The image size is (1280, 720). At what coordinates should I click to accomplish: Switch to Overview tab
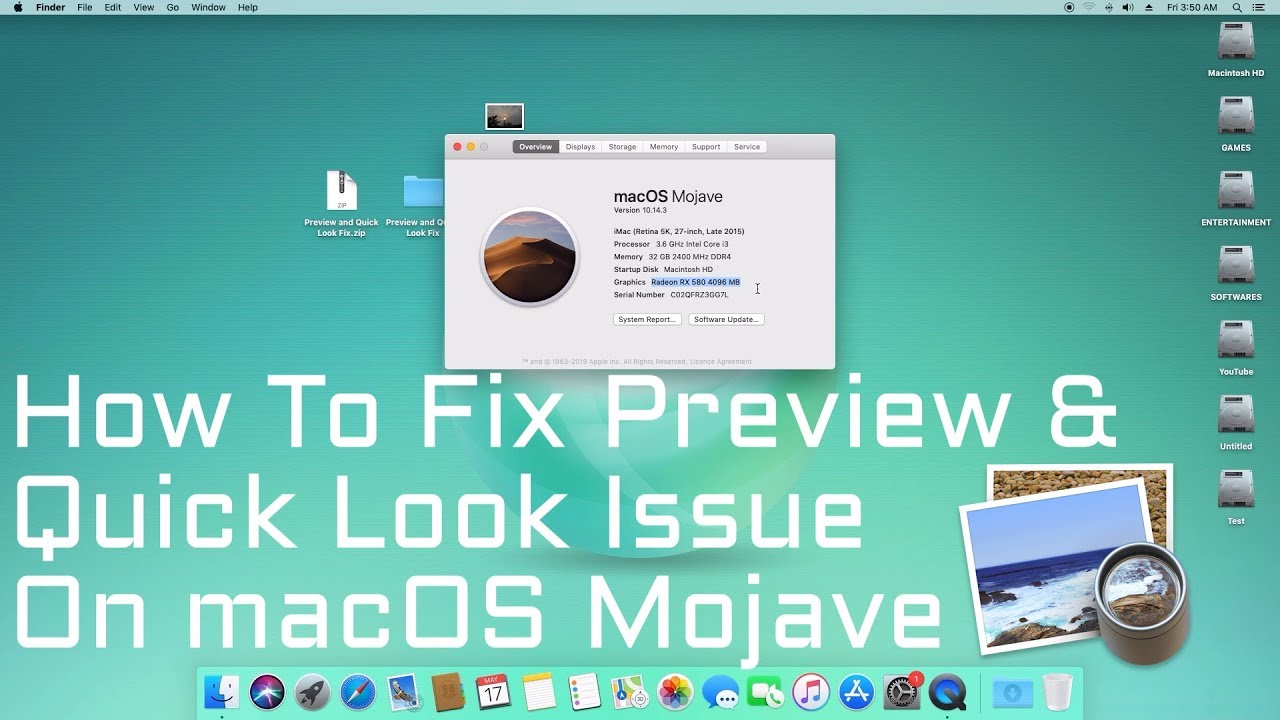(535, 147)
